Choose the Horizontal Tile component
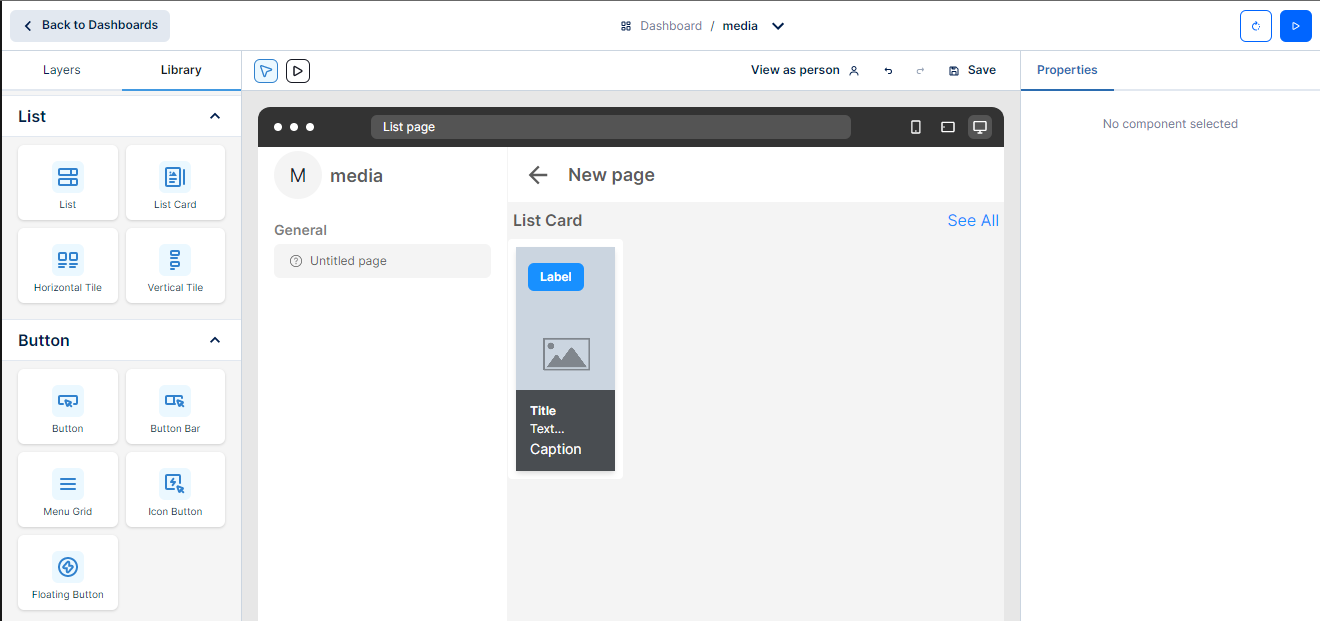1320x621 pixels. point(68,266)
